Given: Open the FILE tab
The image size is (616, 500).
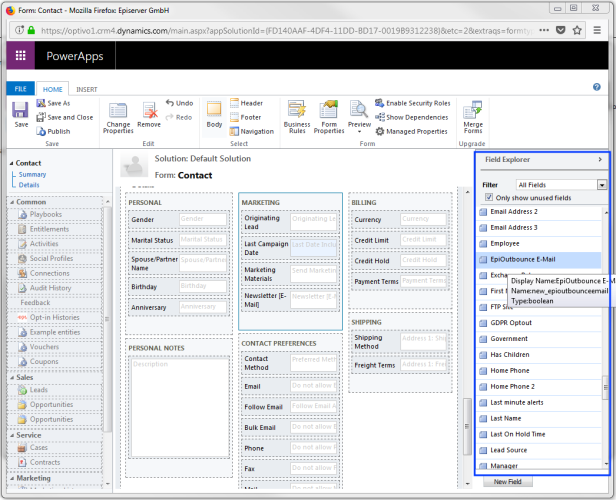Looking at the screenshot, I should [x=20, y=89].
